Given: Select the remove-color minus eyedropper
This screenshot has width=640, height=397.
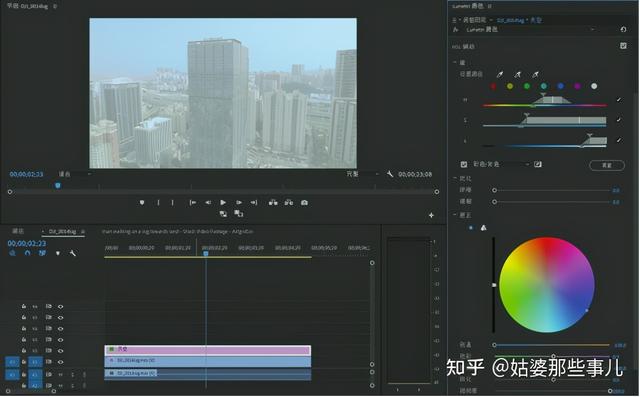Looking at the screenshot, I should (536, 74).
